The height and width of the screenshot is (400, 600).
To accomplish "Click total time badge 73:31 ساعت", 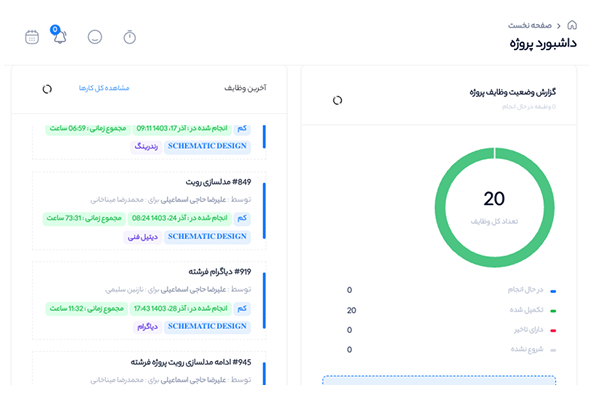I will click(x=84, y=219).
